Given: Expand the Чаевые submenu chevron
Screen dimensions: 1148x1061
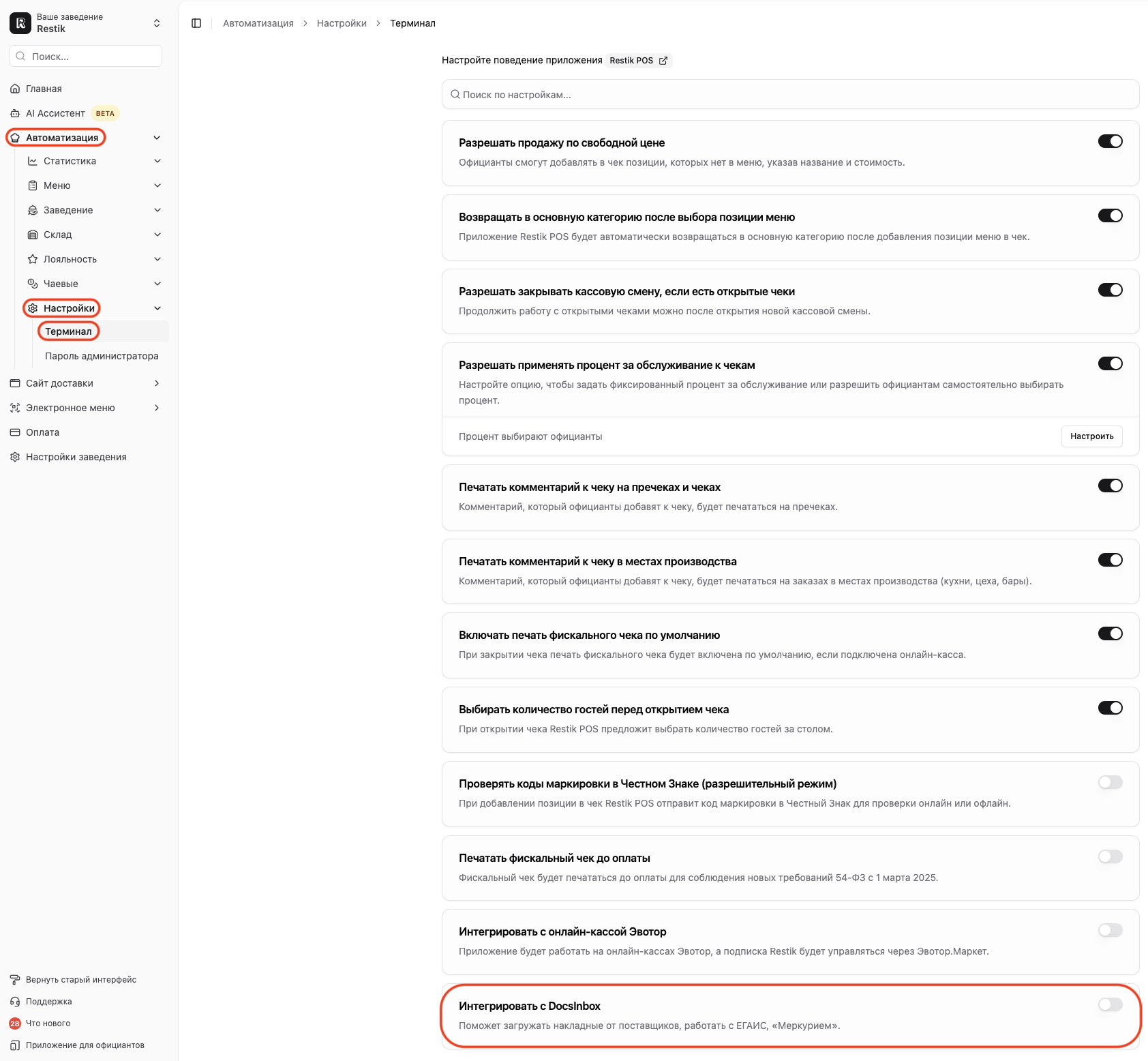Looking at the screenshot, I should [157, 284].
